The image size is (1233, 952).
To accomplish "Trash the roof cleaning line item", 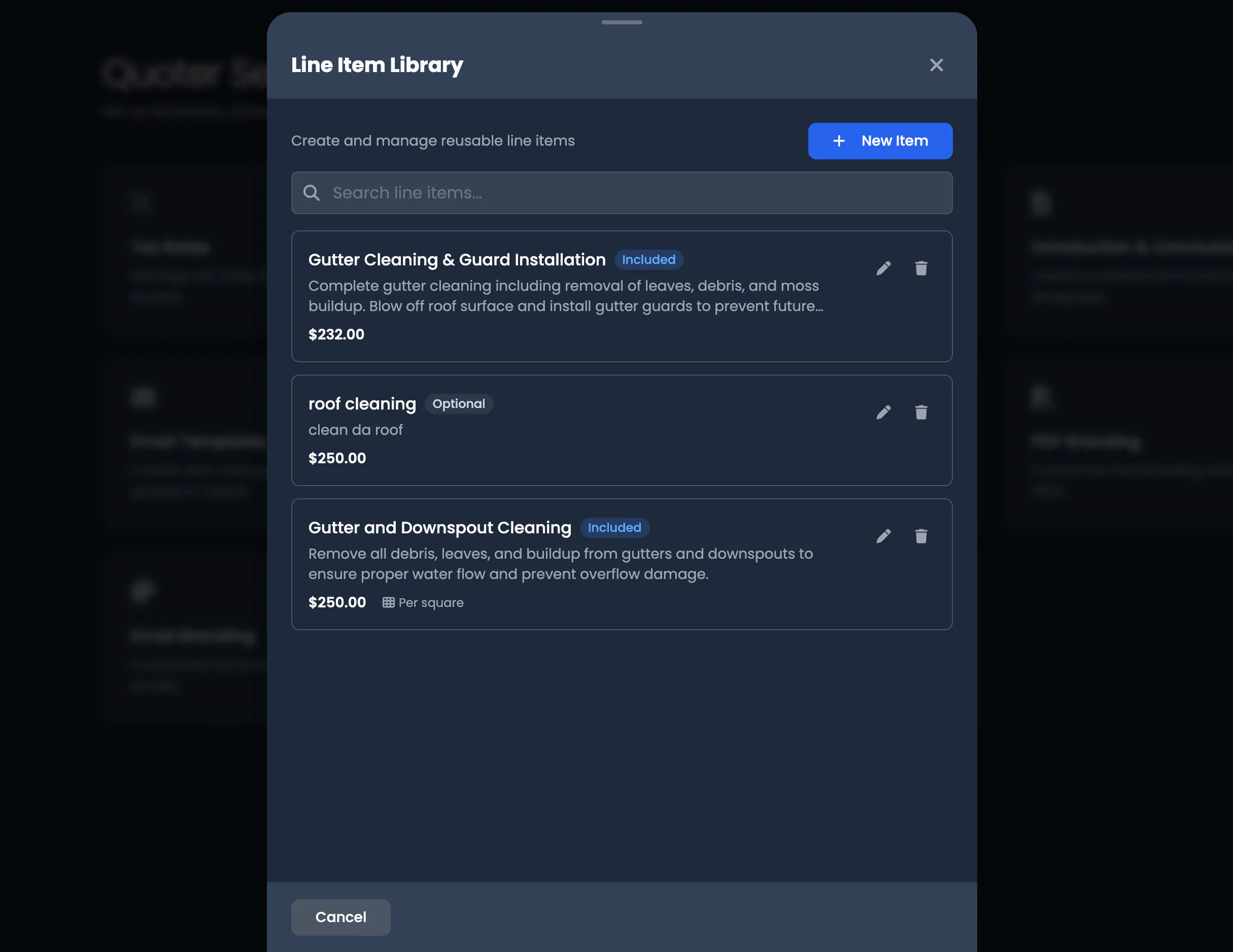I will click(x=921, y=412).
